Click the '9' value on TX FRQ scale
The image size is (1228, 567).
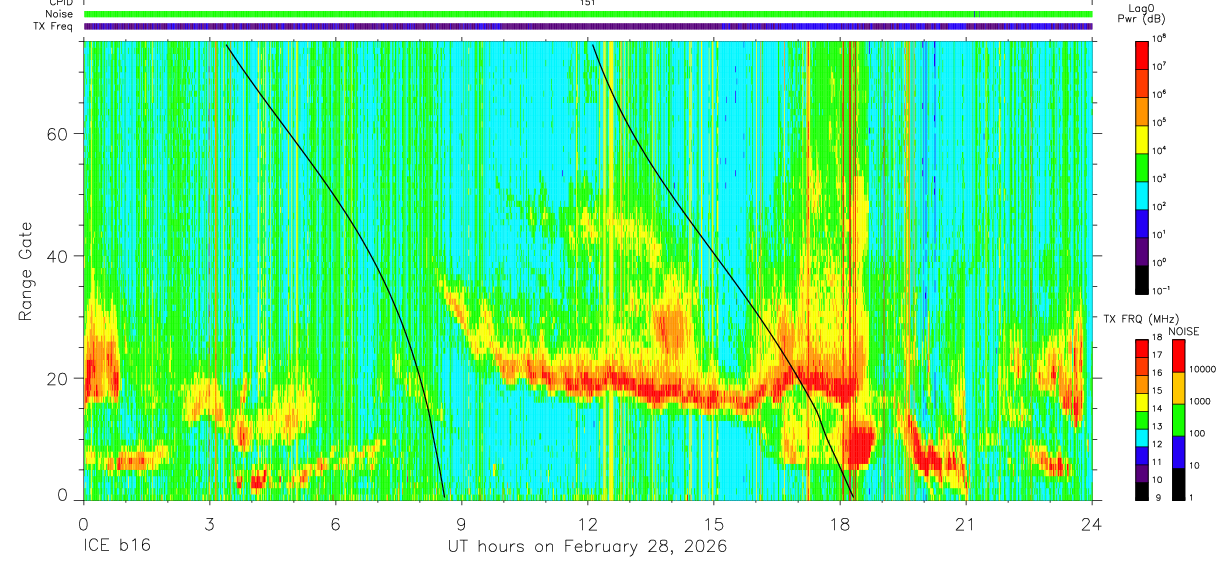(x=1158, y=497)
